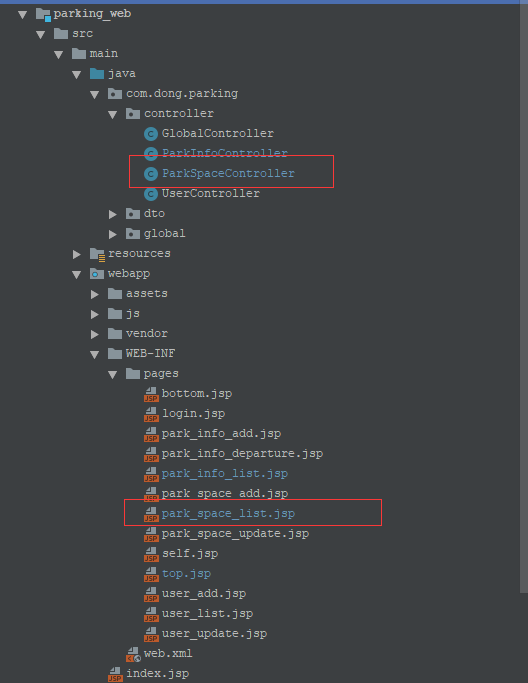Collapse the WEB-INF folder arrow
This screenshot has height=683, width=528.
[95, 355]
